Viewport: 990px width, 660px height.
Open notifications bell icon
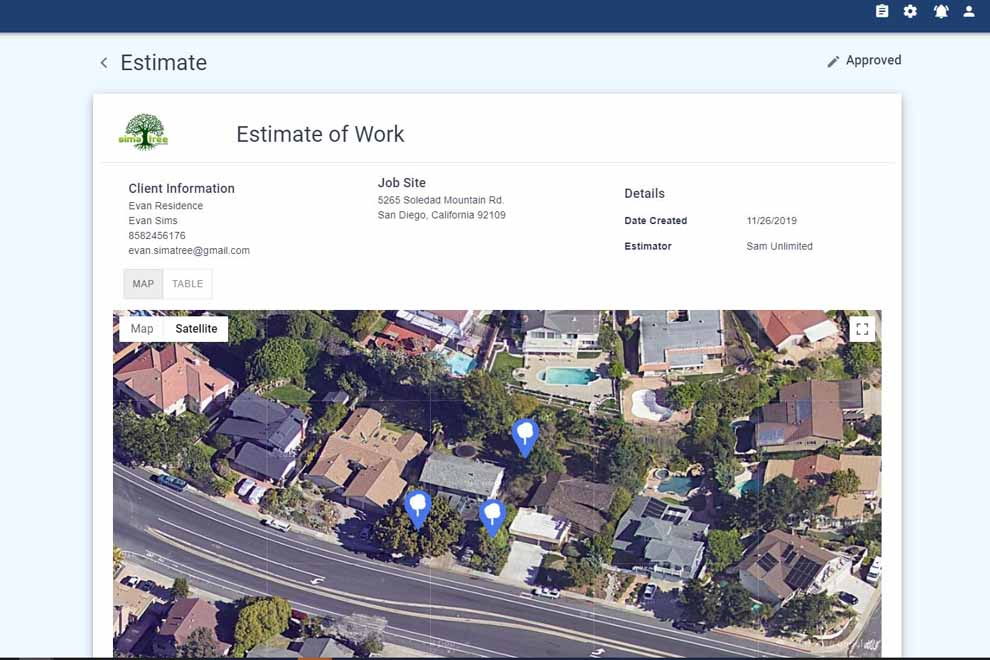tap(941, 11)
